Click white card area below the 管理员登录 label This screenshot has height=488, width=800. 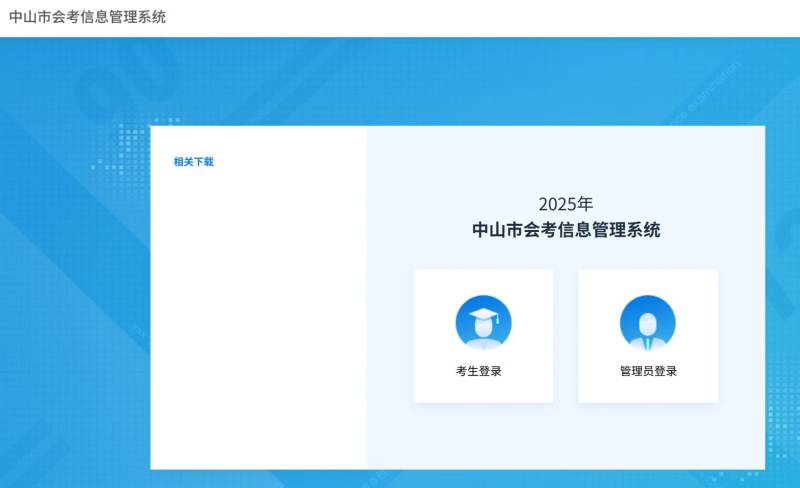[648, 391]
